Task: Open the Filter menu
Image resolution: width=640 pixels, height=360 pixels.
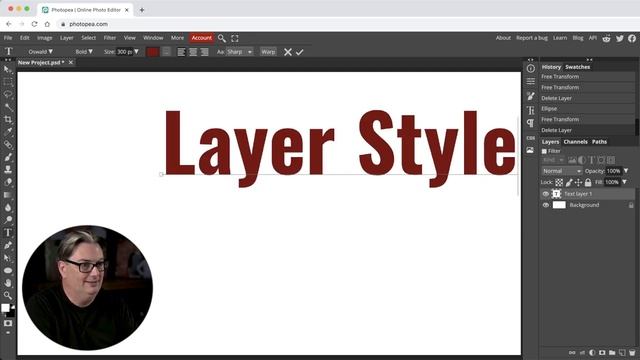Action: tap(109, 38)
